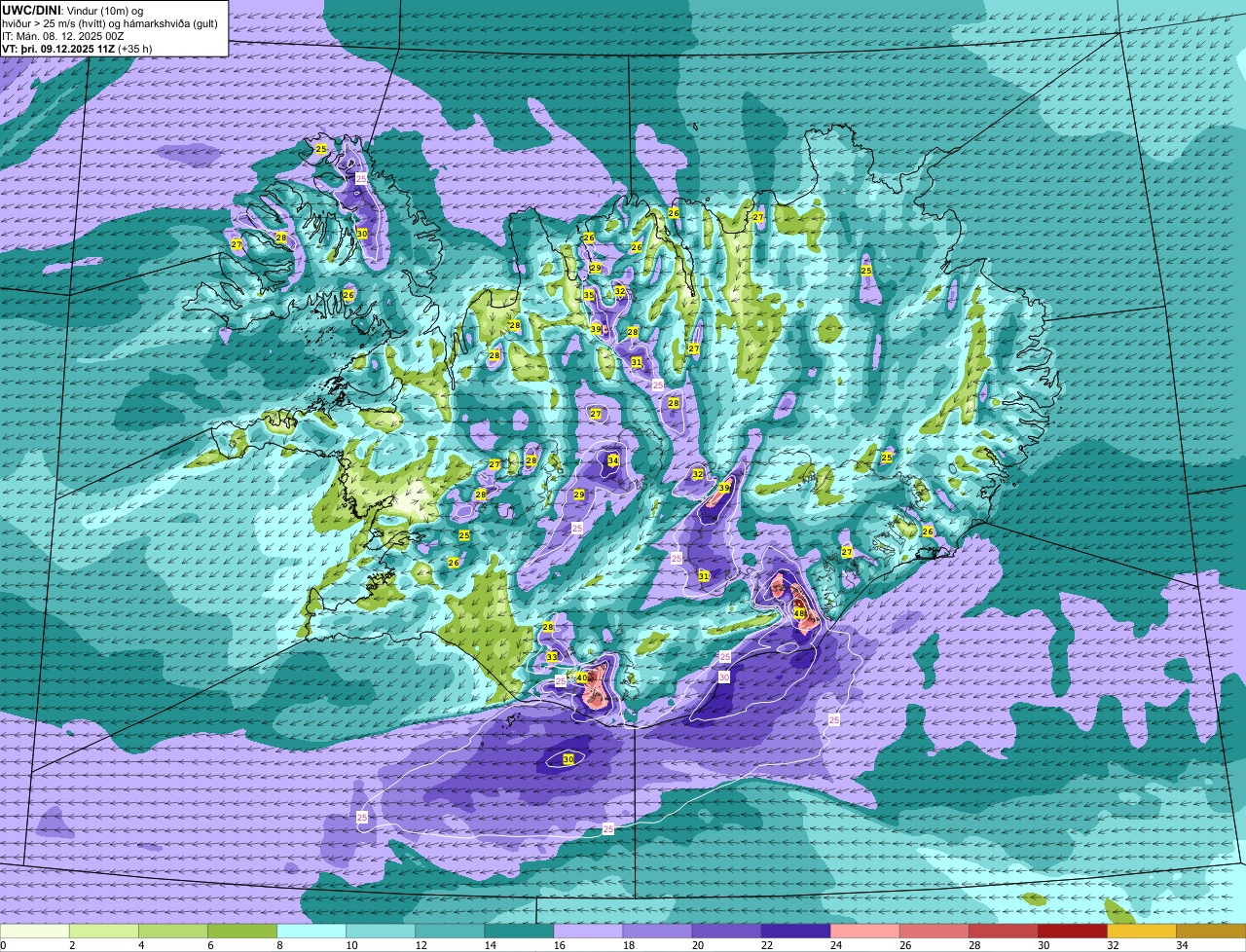
Task: Pick the legend swatch between 0 and 2
Action: [35, 932]
